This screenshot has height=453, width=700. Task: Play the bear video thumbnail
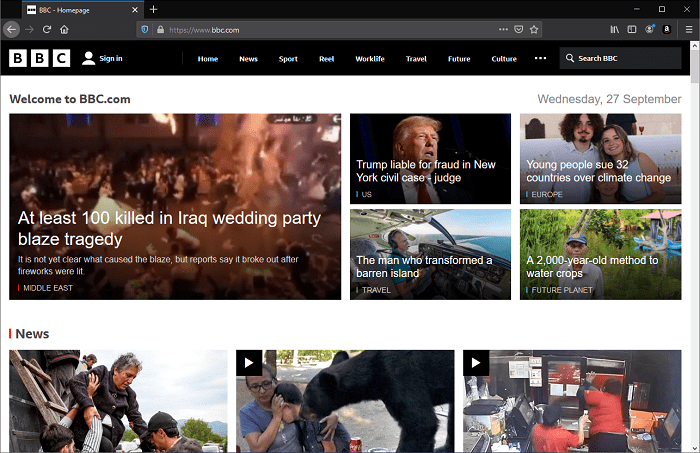[249, 362]
